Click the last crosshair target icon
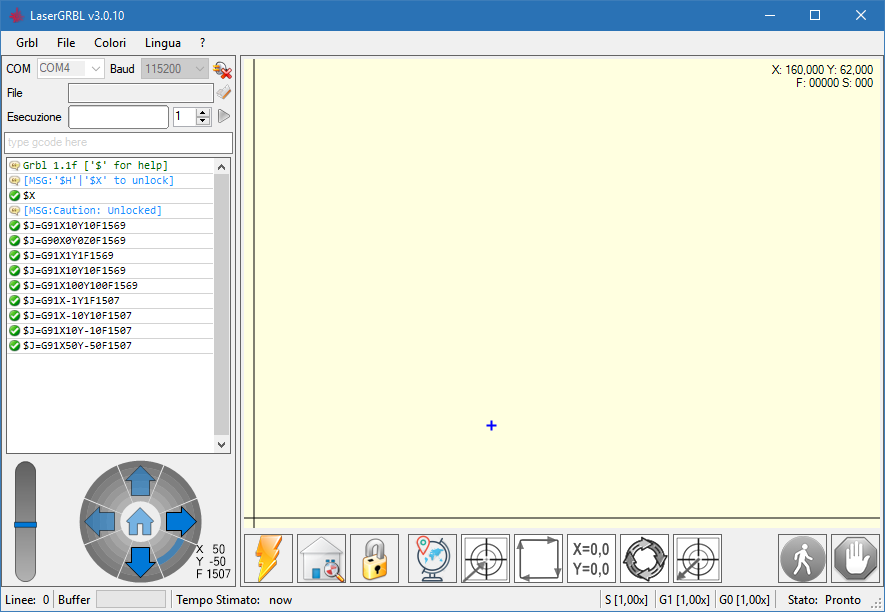This screenshot has width=885, height=612. click(x=698, y=559)
